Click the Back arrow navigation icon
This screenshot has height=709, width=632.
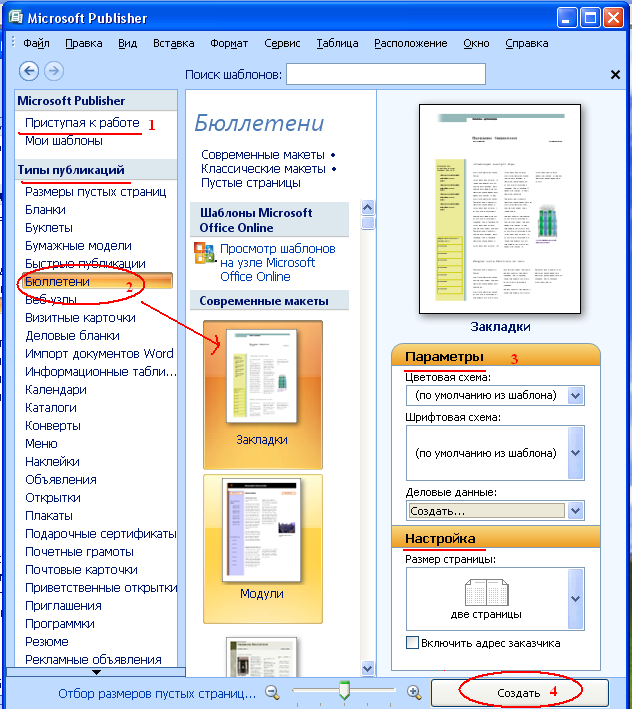(28, 71)
